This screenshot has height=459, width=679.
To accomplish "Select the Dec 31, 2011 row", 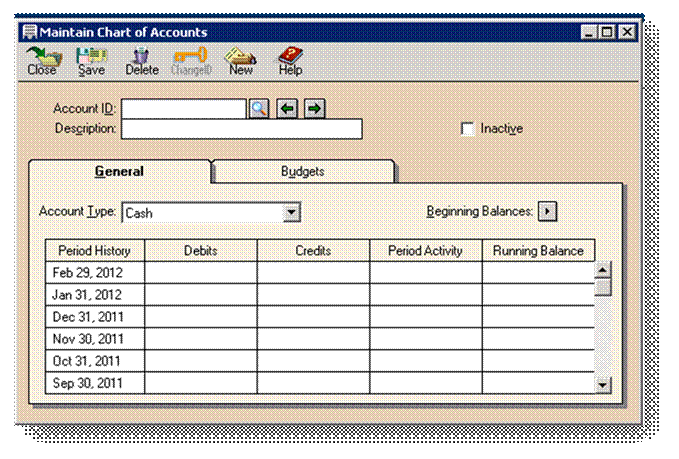I will pyautogui.click(x=320, y=317).
